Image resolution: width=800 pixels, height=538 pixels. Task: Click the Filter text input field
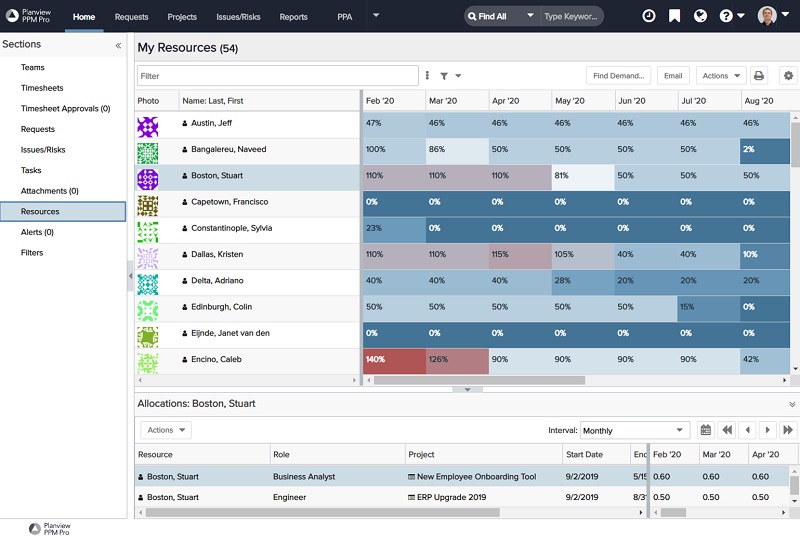click(278, 76)
